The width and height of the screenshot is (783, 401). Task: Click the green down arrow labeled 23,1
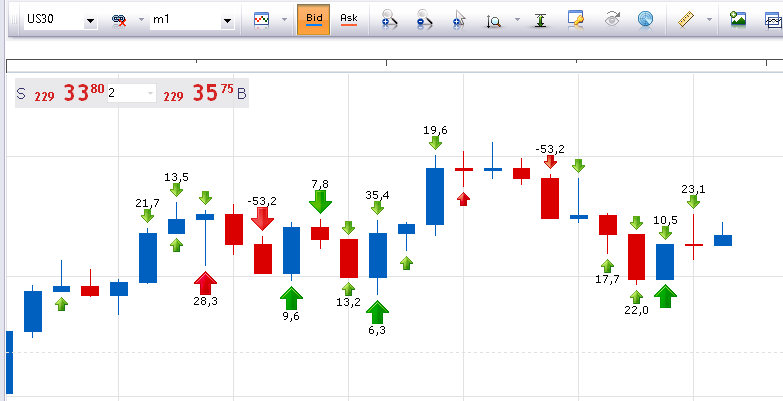coord(693,202)
